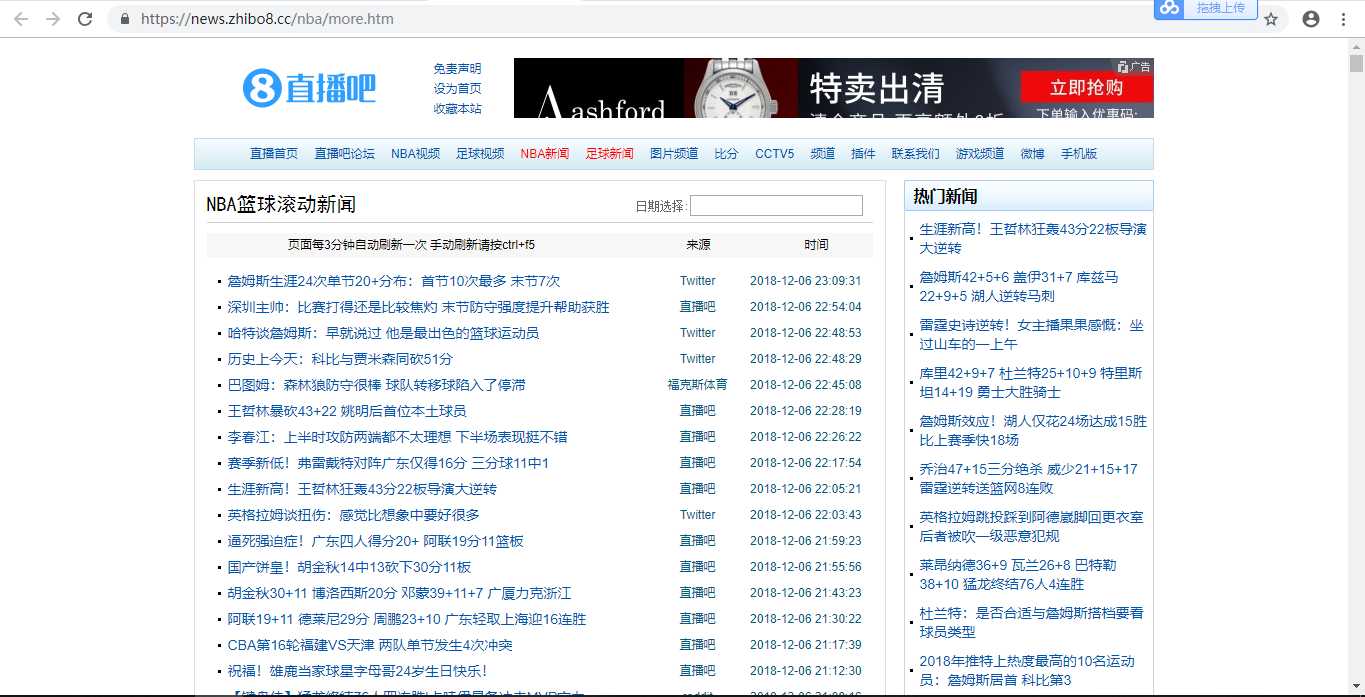Open news 逼死强迫症！广东四人得分20+
Screen dimensions: 1365x697
(375, 541)
